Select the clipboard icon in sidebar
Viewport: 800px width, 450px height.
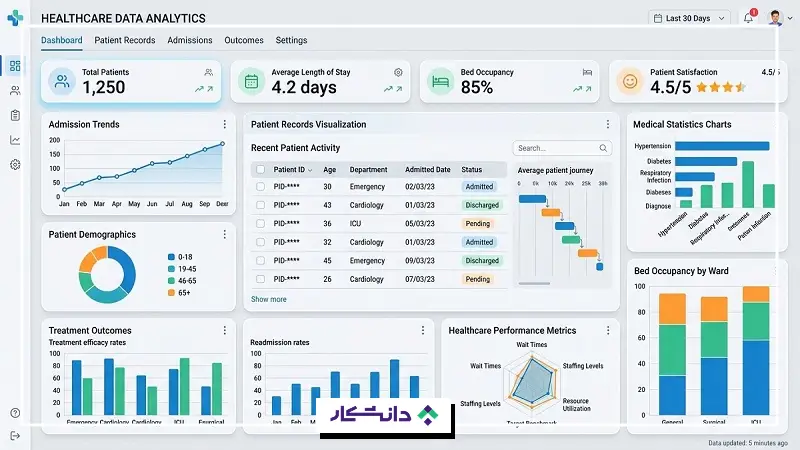pyautogui.click(x=15, y=115)
